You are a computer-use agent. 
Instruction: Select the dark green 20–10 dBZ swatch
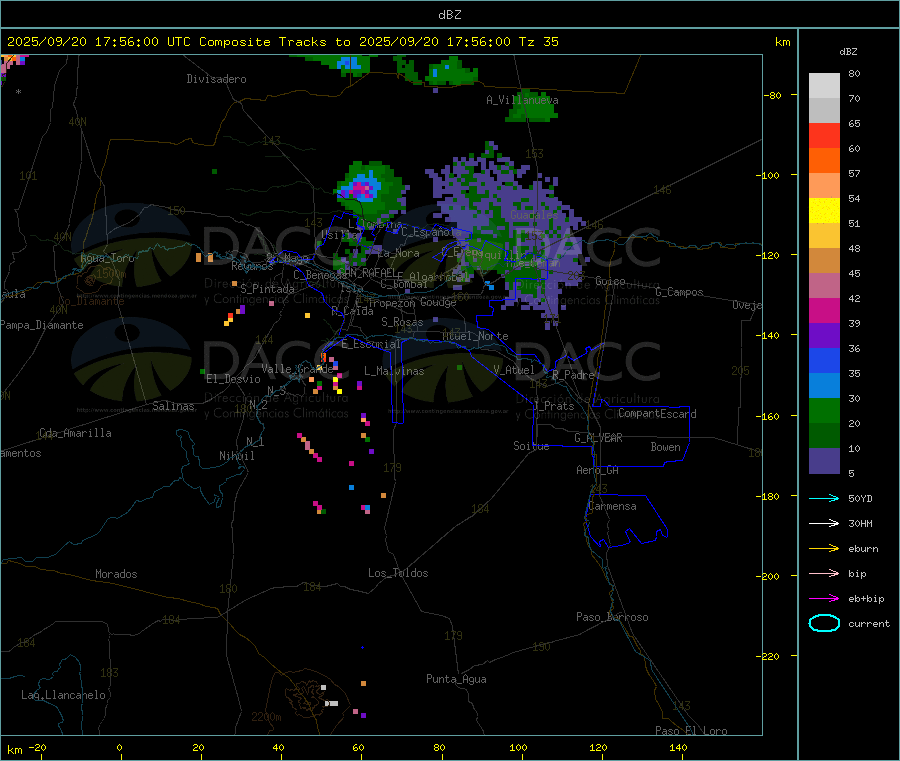point(824,436)
